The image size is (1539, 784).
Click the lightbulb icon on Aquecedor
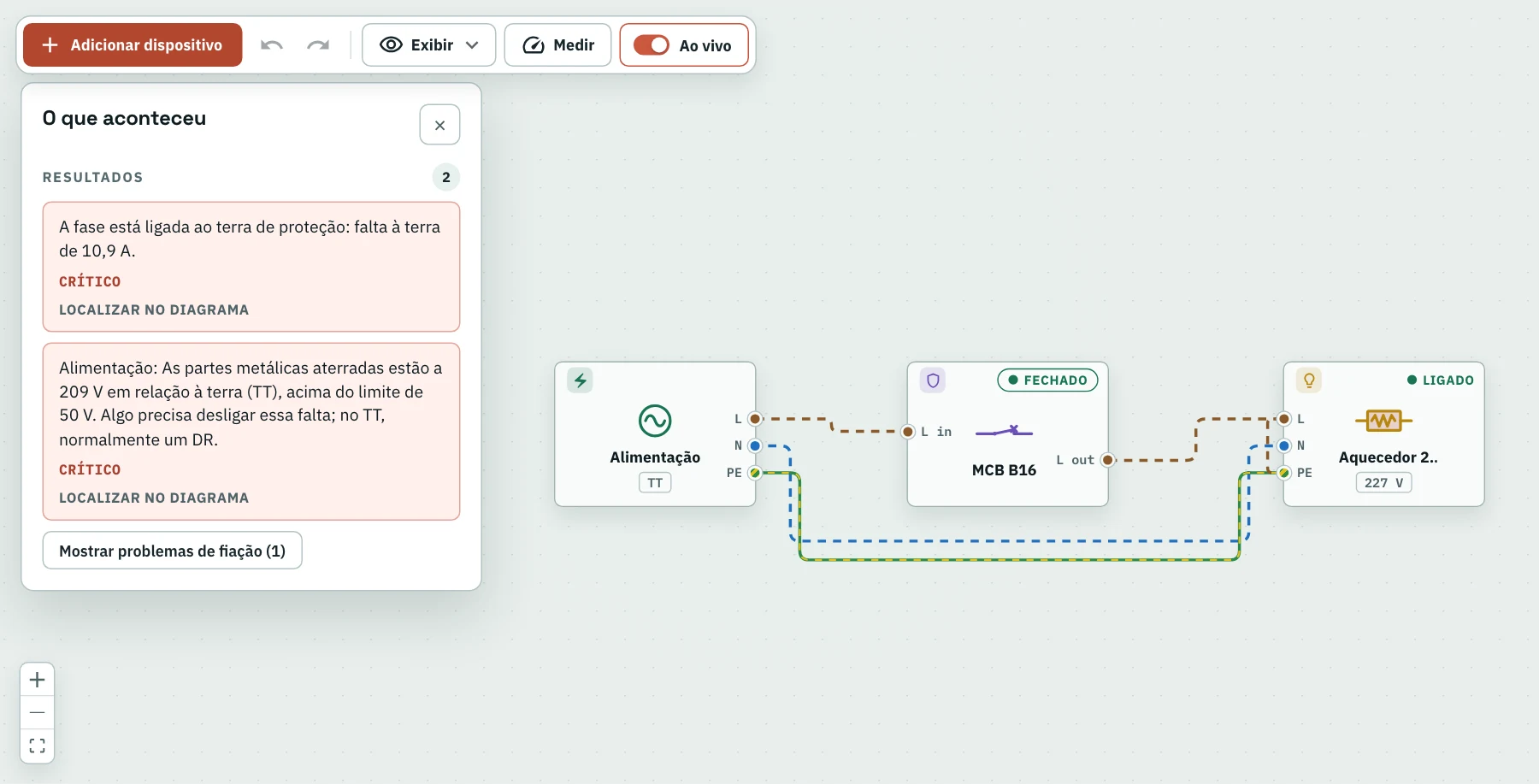[1309, 380]
